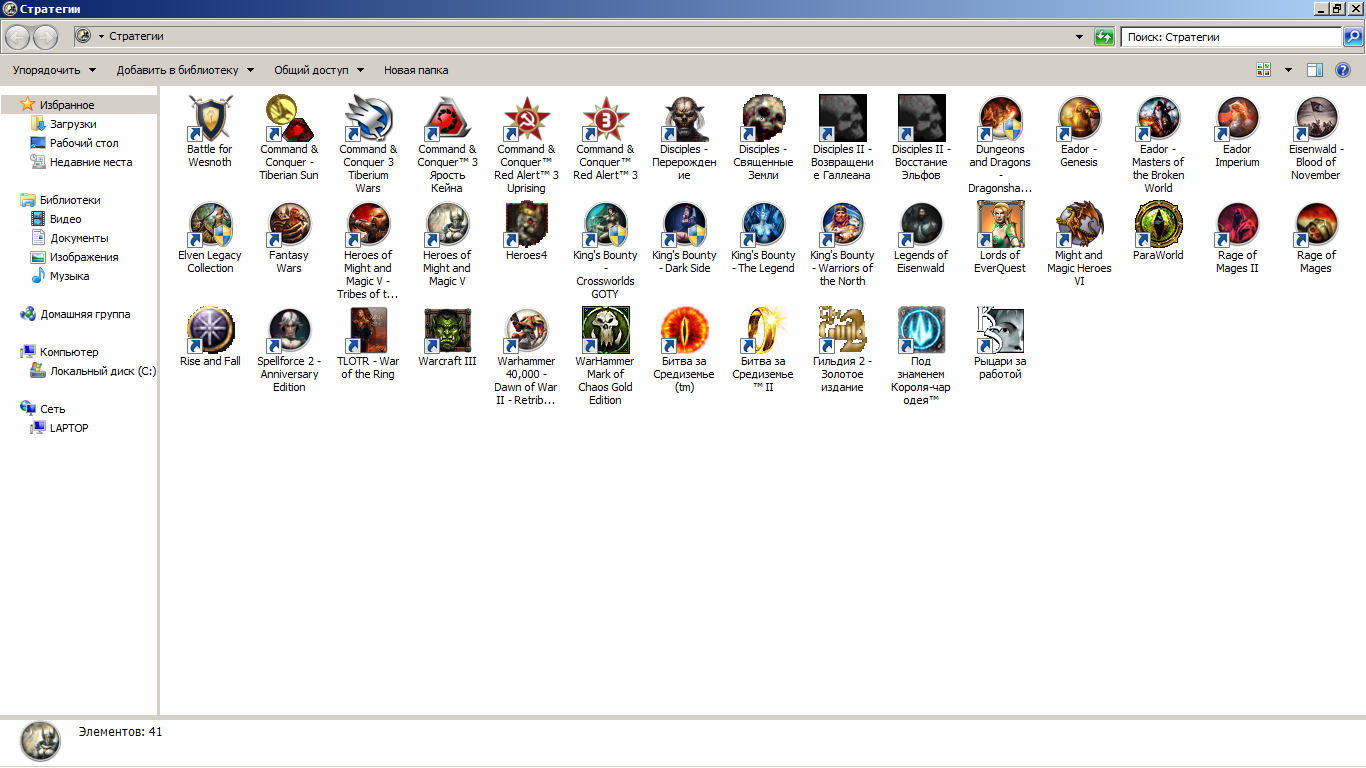1366x768 pixels.
Task: Select Eisenwald - Blood of November shortcut
Action: [x=1316, y=119]
